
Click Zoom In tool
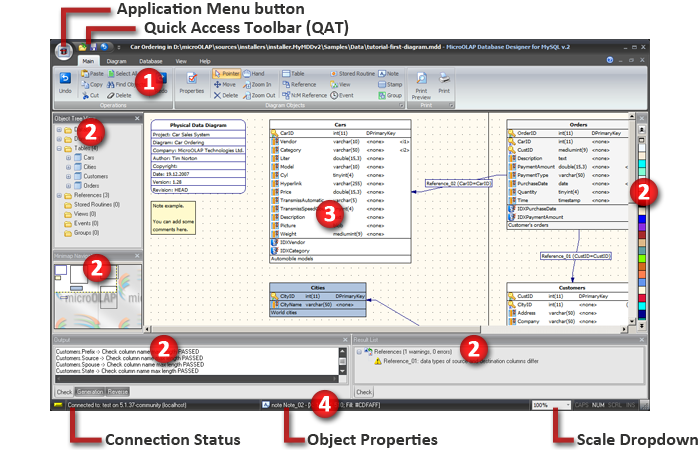pyautogui.click(x=257, y=84)
